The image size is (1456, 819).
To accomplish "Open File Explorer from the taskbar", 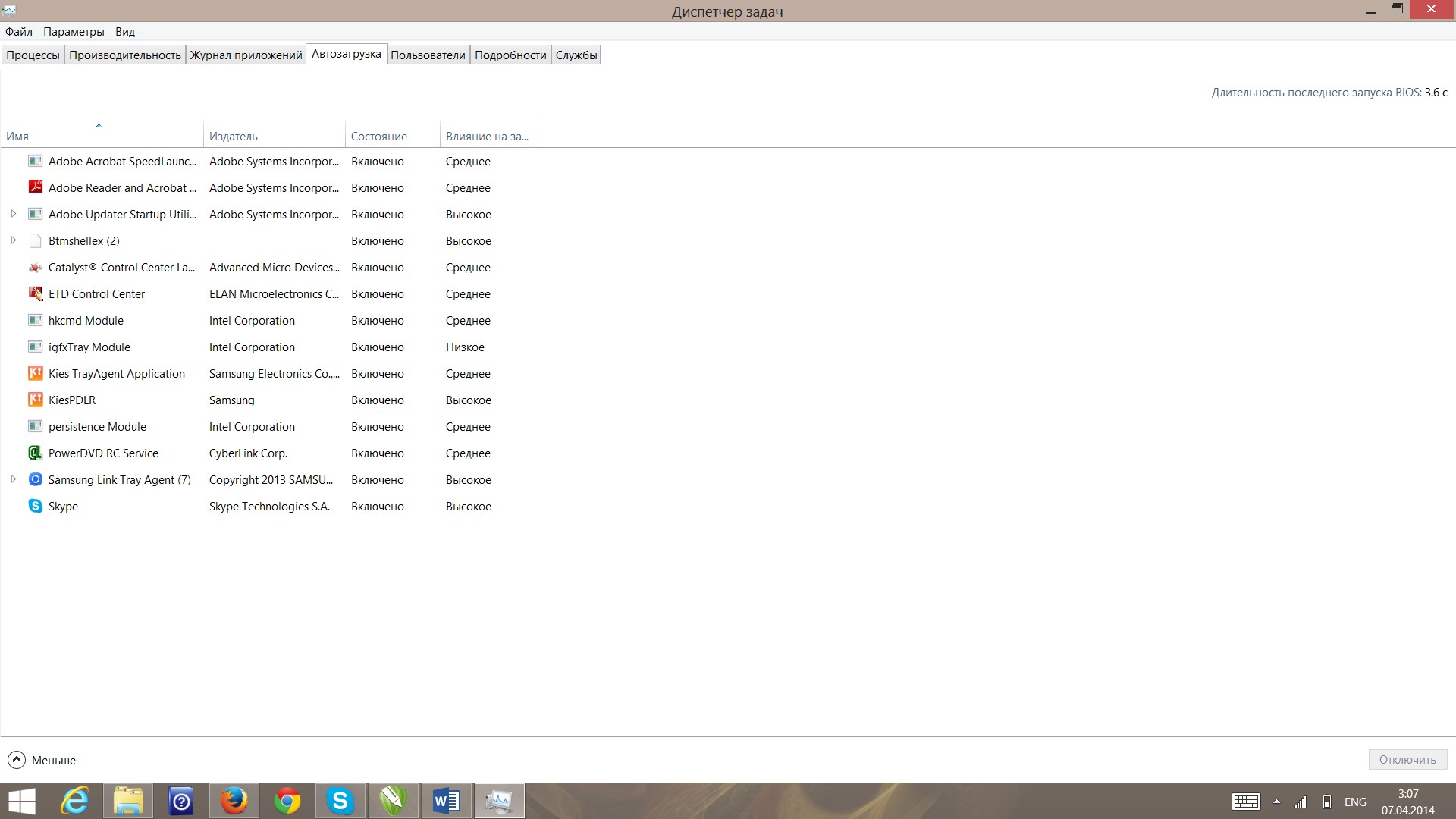I will click(x=128, y=801).
